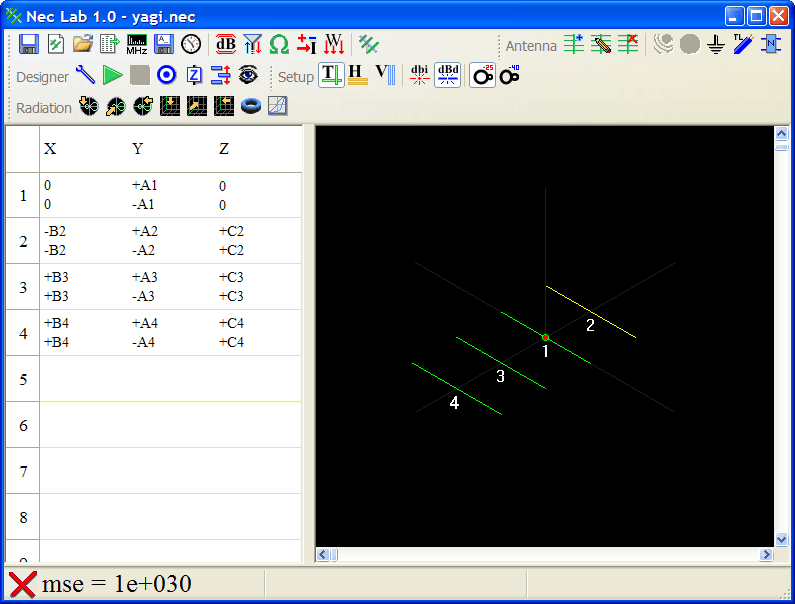Image resolution: width=795 pixels, height=604 pixels.
Task: Click 3D grid icon with down arrow
Action: 170,106
